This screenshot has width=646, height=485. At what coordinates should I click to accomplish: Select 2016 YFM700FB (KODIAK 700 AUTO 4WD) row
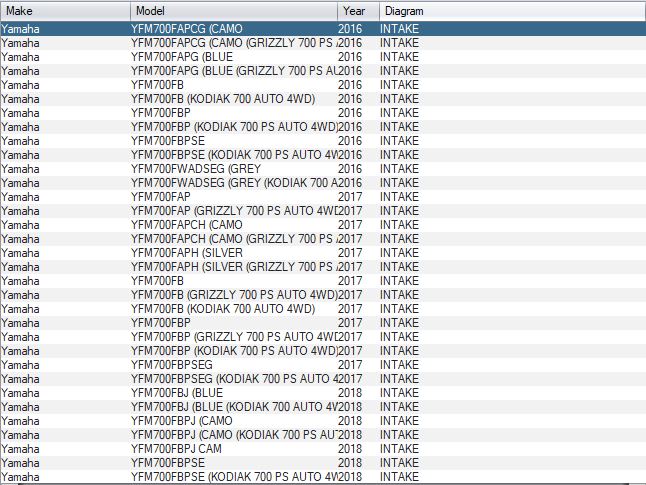pos(323,99)
